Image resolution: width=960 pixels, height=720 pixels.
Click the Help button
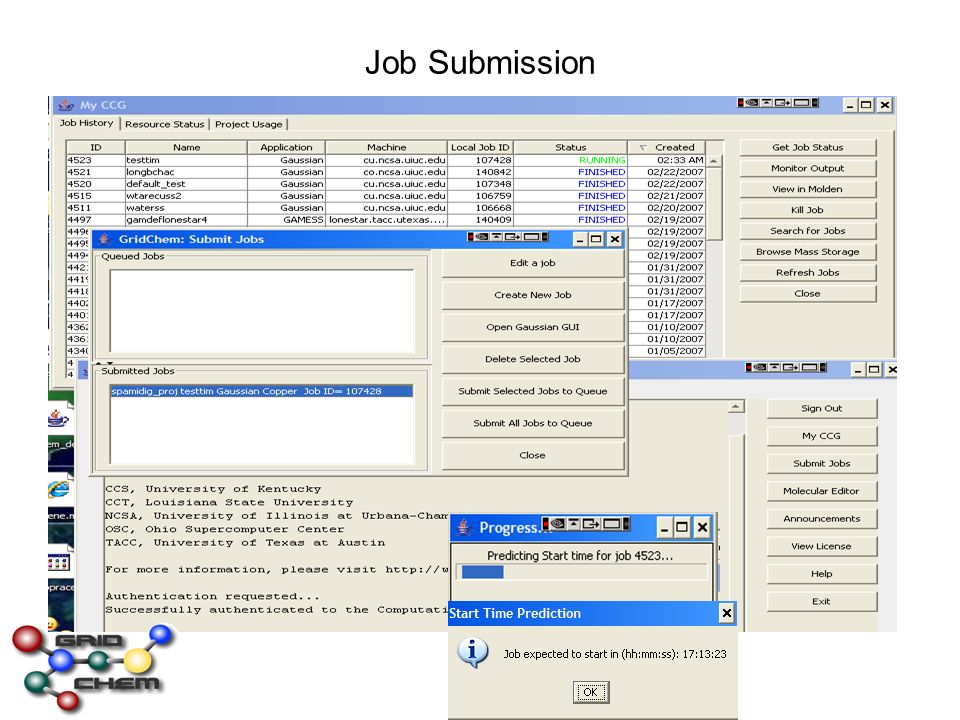[x=822, y=574]
